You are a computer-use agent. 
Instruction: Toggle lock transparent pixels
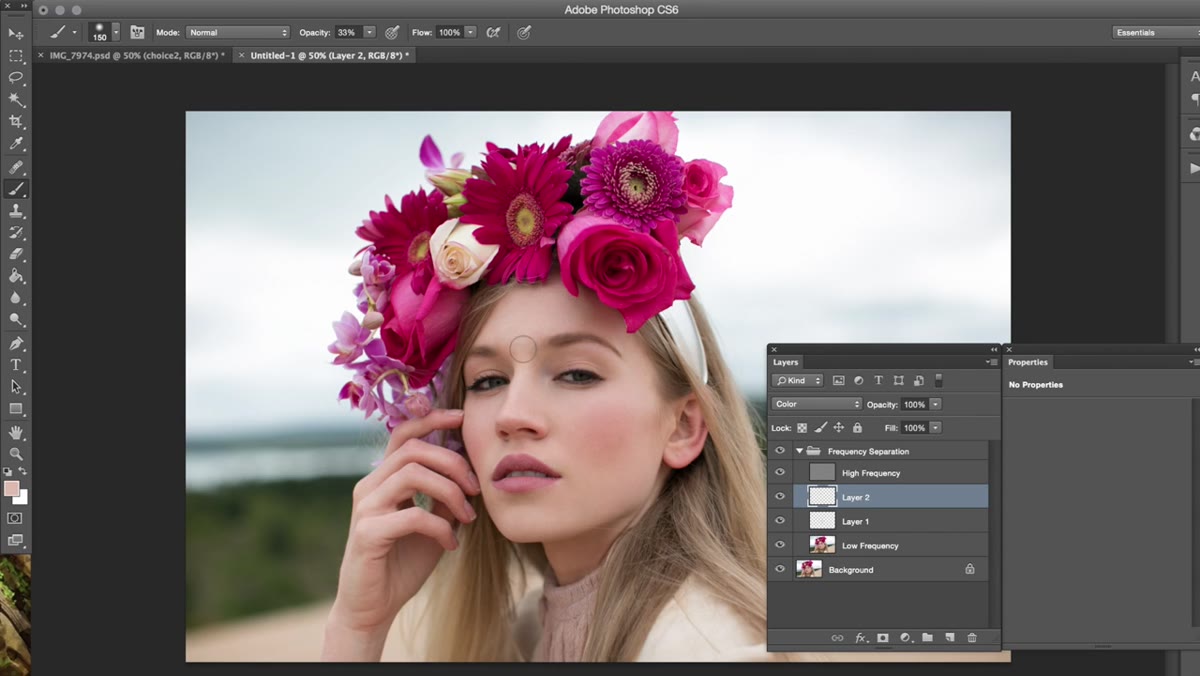click(802, 428)
